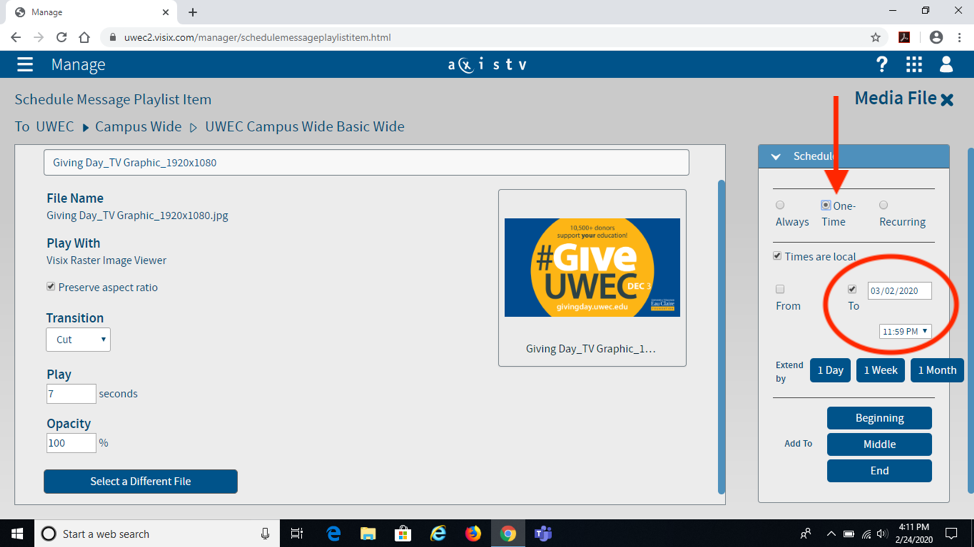This screenshot has width=974, height=547.
Task: Open the help question mark icon
Action: [x=881, y=65]
